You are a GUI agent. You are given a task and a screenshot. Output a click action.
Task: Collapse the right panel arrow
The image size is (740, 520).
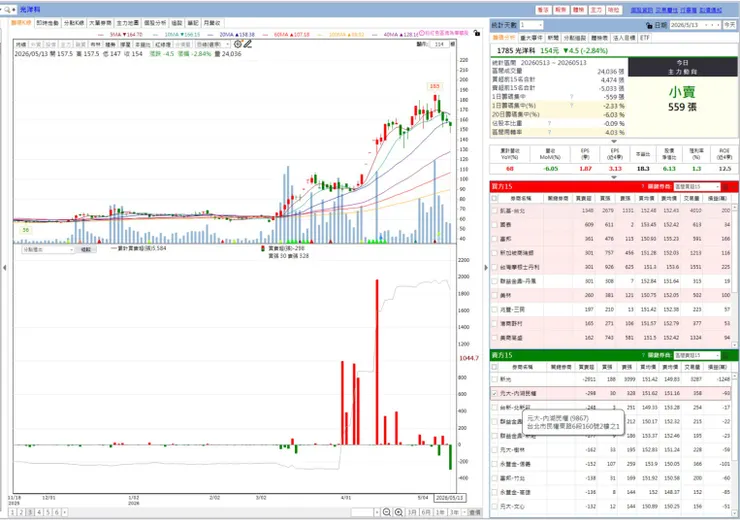(486, 268)
